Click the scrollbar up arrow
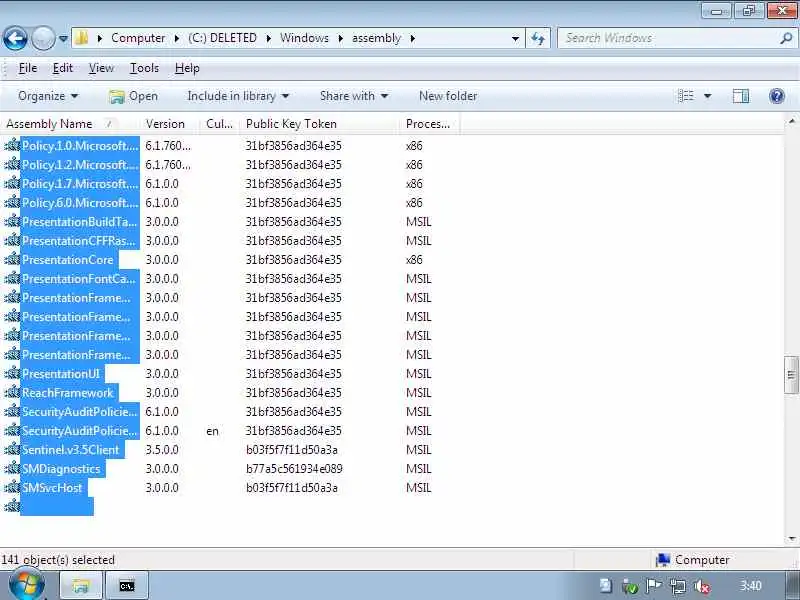Viewport: 800px width, 600px height. 791,121
